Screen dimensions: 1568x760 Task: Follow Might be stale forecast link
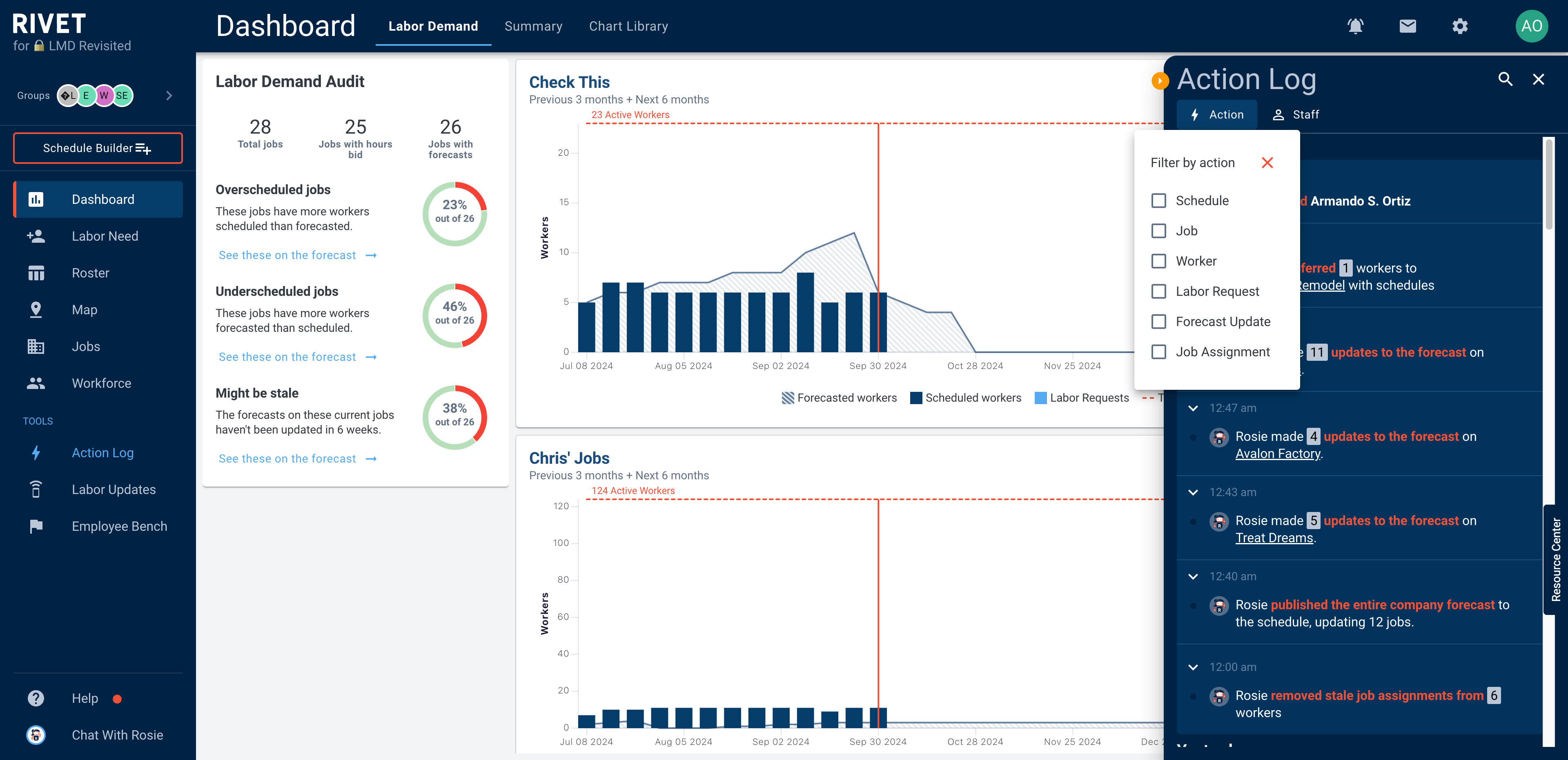click(x=298, y=458)
